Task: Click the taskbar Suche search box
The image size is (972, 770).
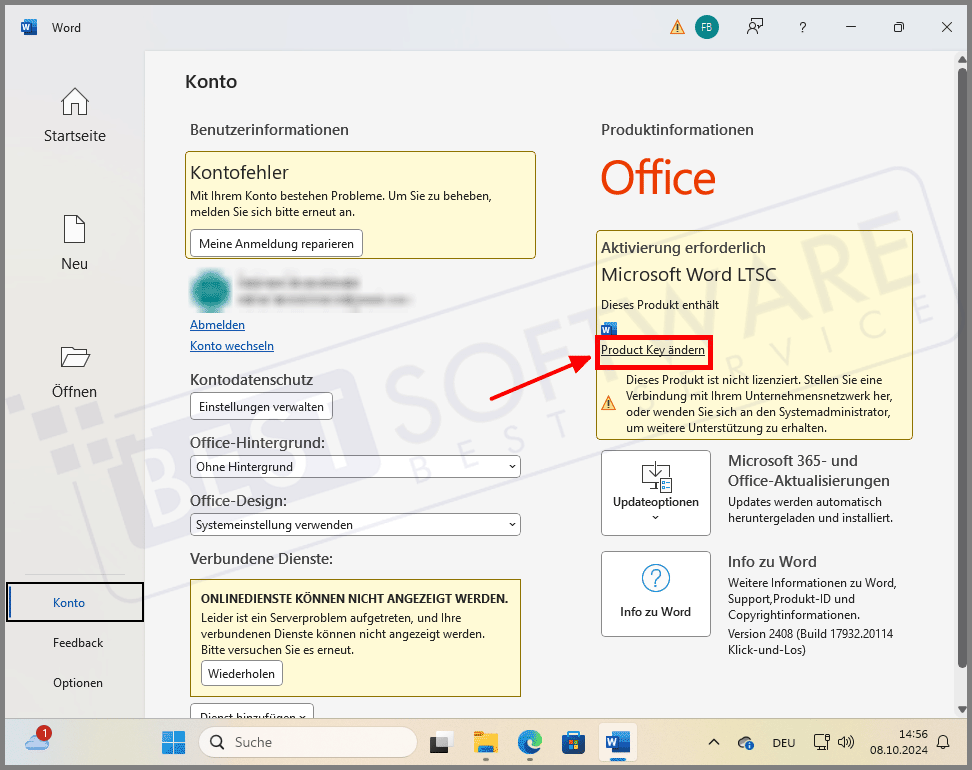Action: tap(307, 742)
